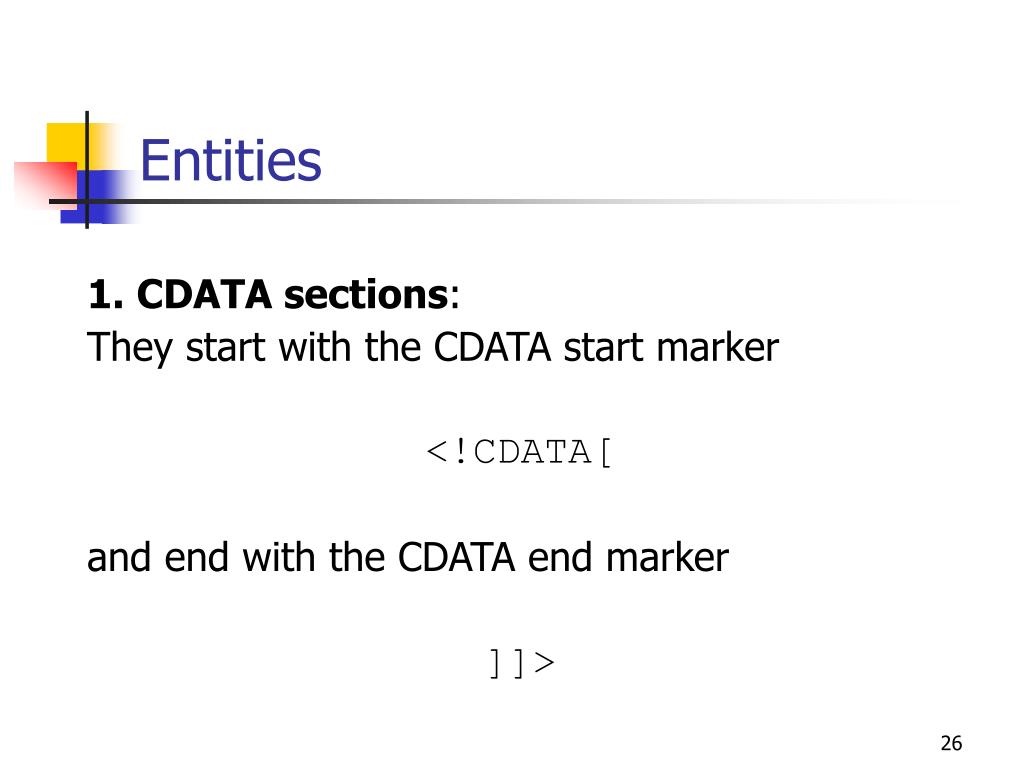Click the opening bracket "[" after CDATA code
This screenshot has width=1024, height=768.
tap(605, 453)
